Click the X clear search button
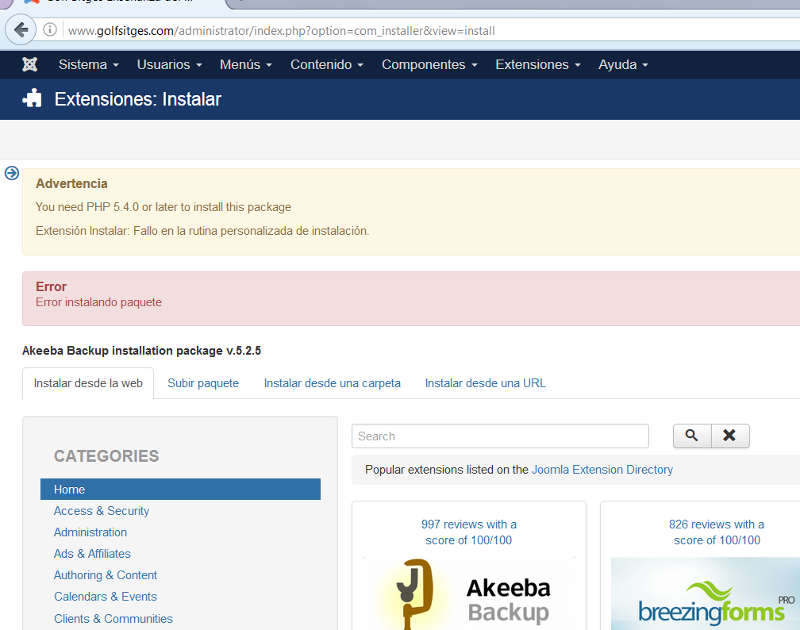Image resolution: width=800 pixels, height=630 pixels. (x=730, y=436)
